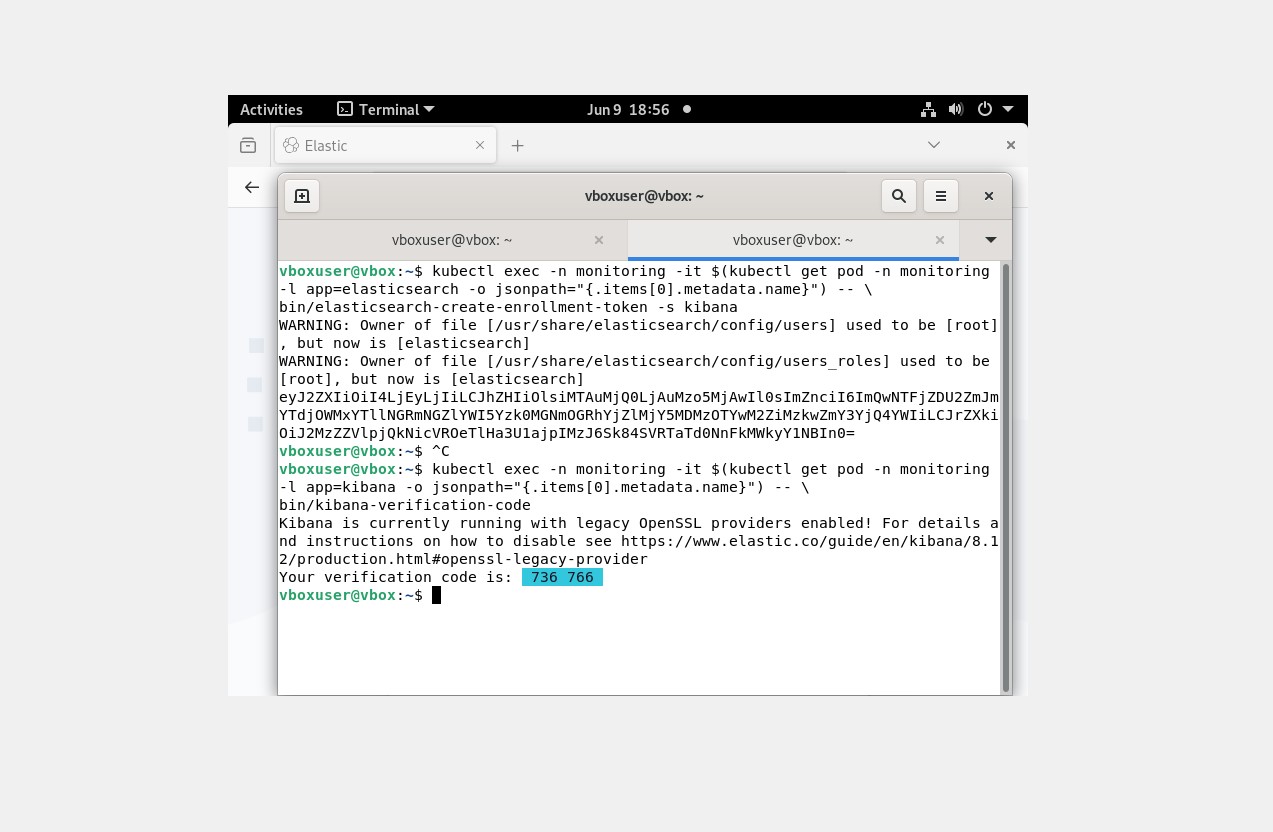Close the first terminal tab

[x=599, y=240]
